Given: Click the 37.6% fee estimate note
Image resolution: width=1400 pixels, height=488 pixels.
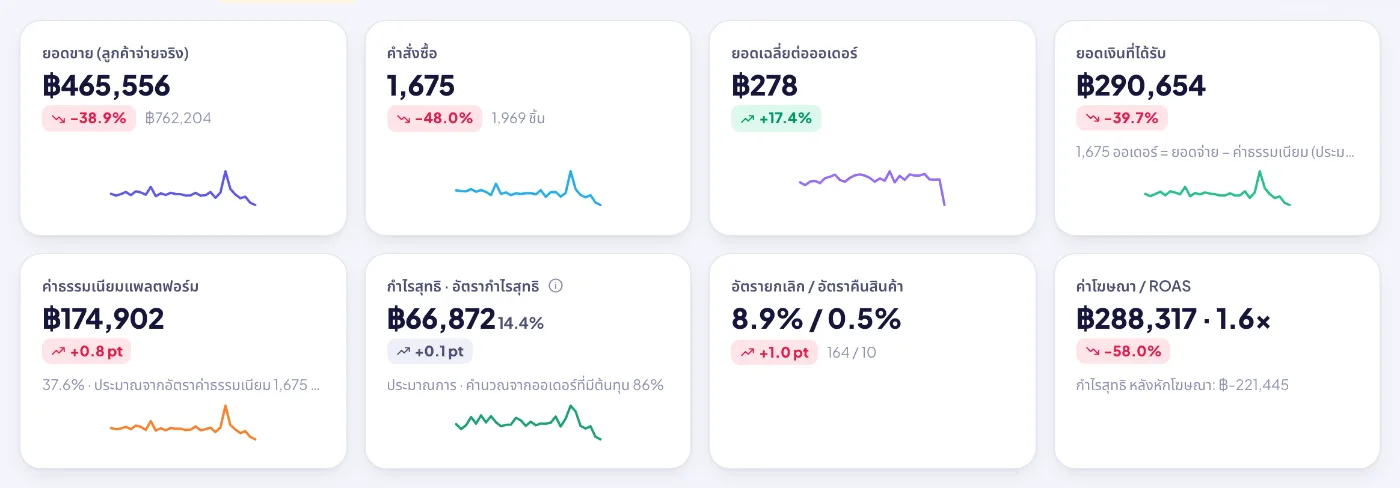Looking at the screenshot, I should [x=182, y=385].
